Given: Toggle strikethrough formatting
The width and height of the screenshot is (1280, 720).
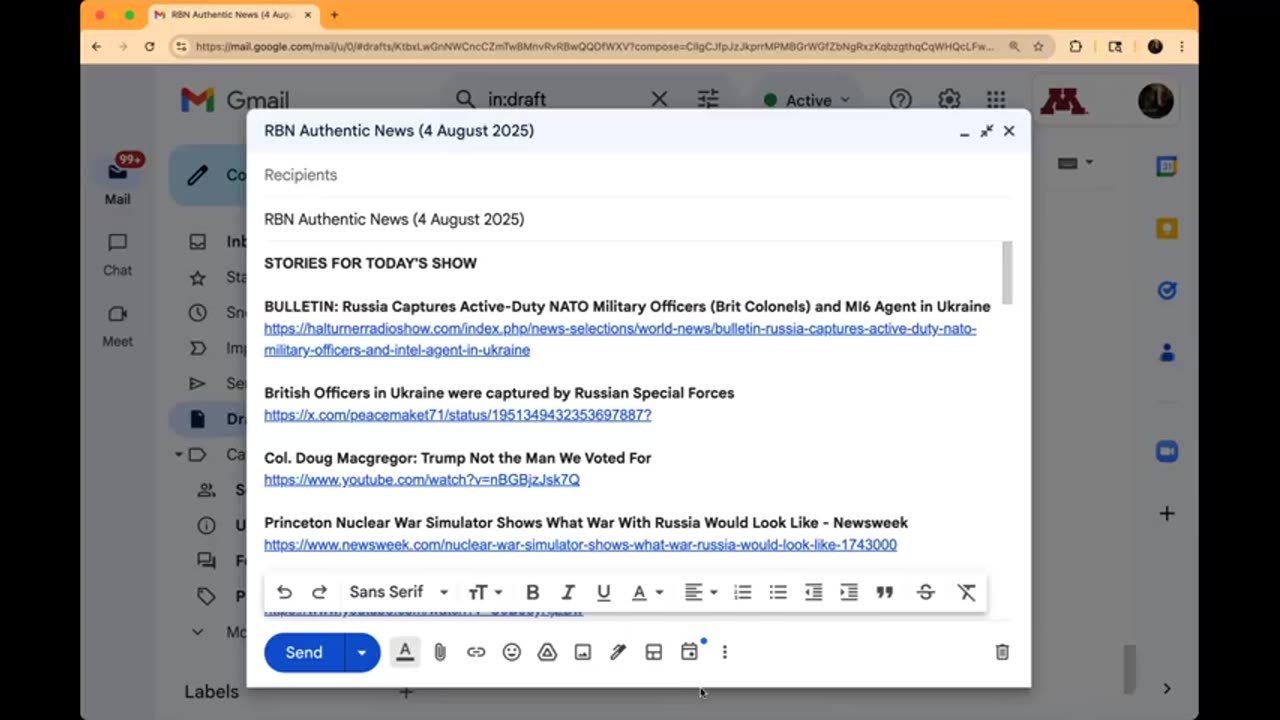Looking at the screenshot, I should tap(925, 592).
